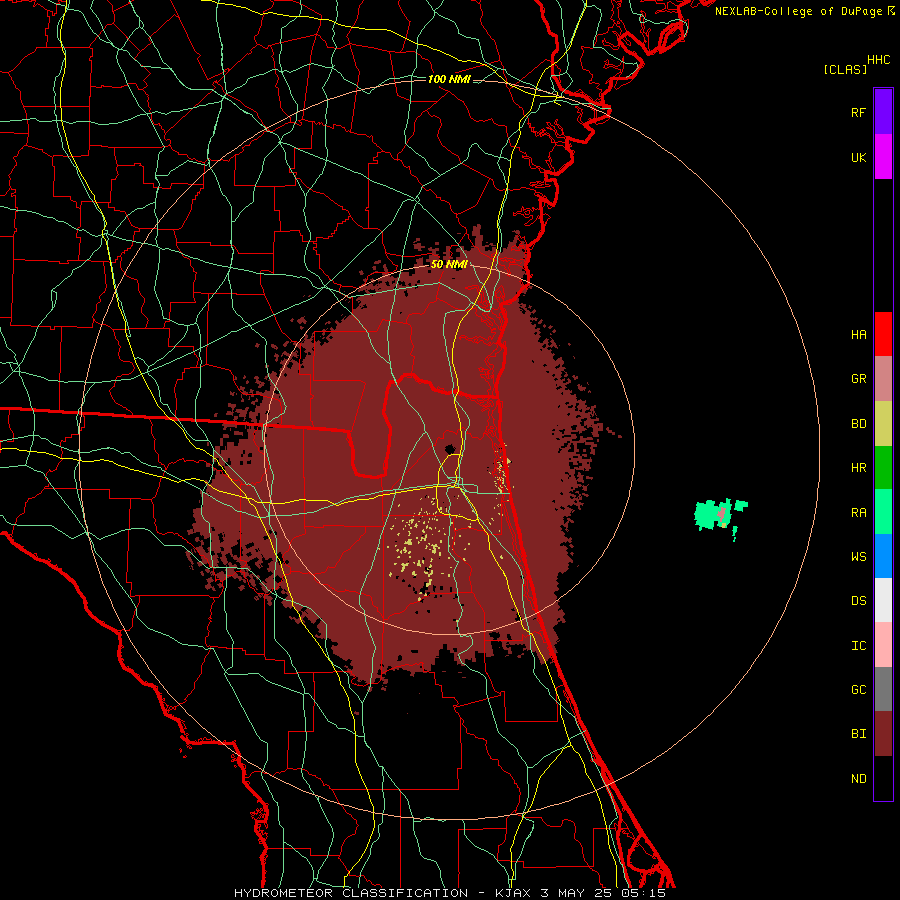Click the ND black legend swatch

[x=883, y=778]
